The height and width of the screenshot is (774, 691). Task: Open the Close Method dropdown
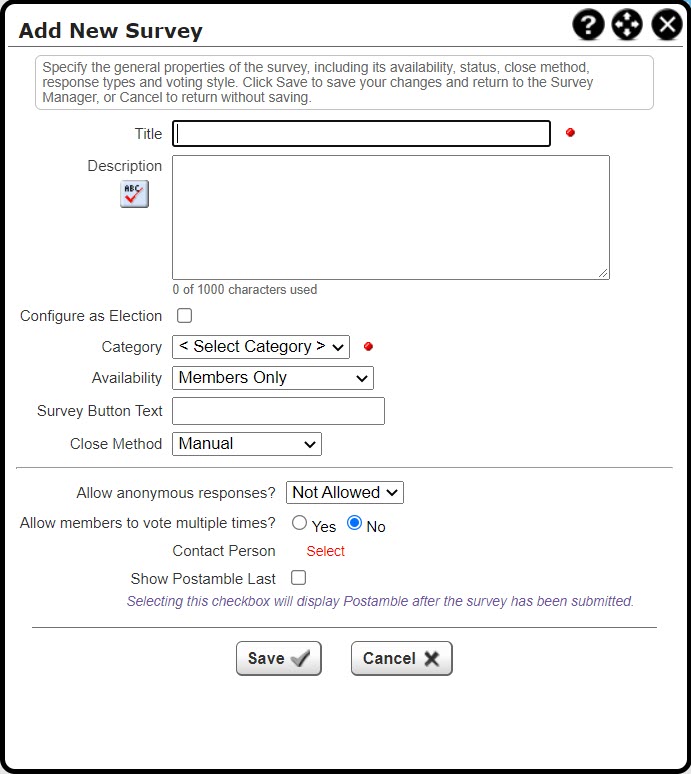[247, 444]
